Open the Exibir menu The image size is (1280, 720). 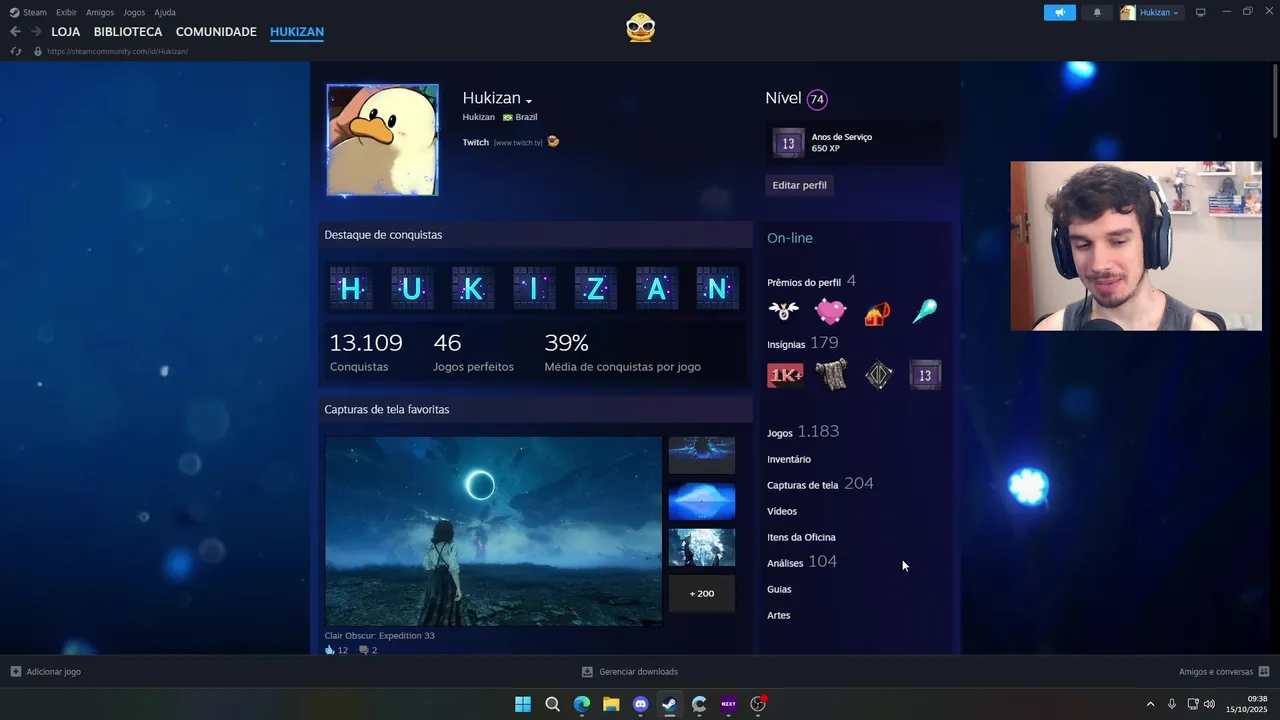[x=66, y=13]
